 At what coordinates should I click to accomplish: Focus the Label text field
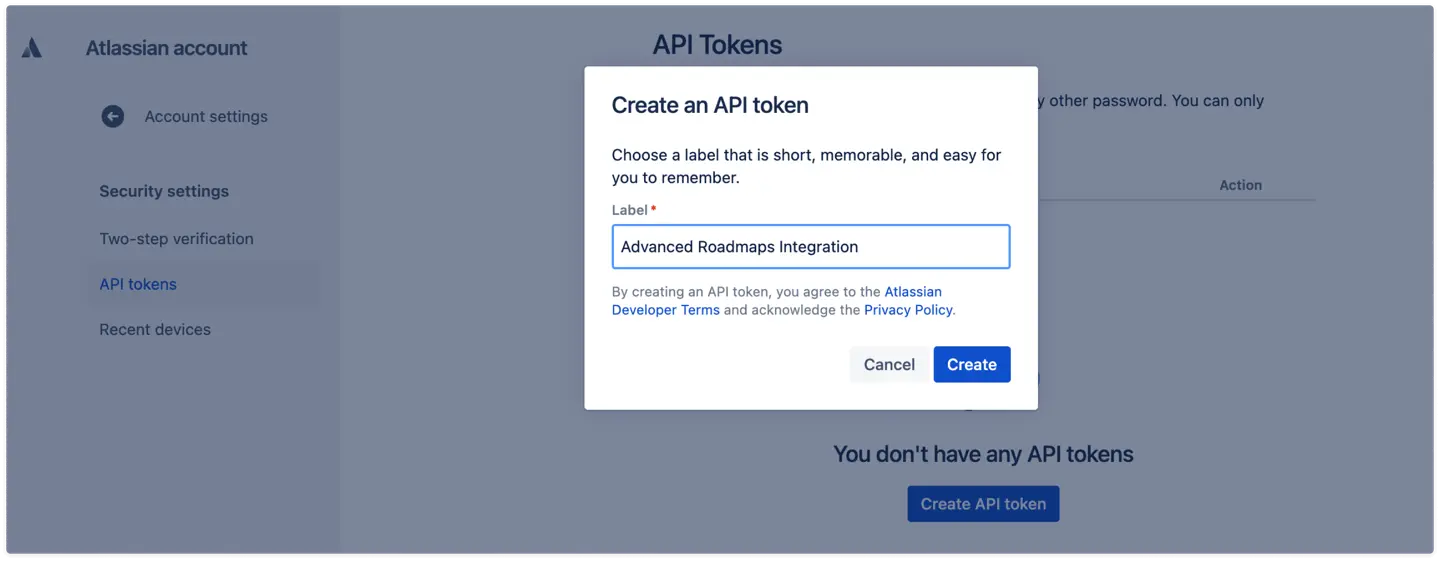[x=810, y=247]
